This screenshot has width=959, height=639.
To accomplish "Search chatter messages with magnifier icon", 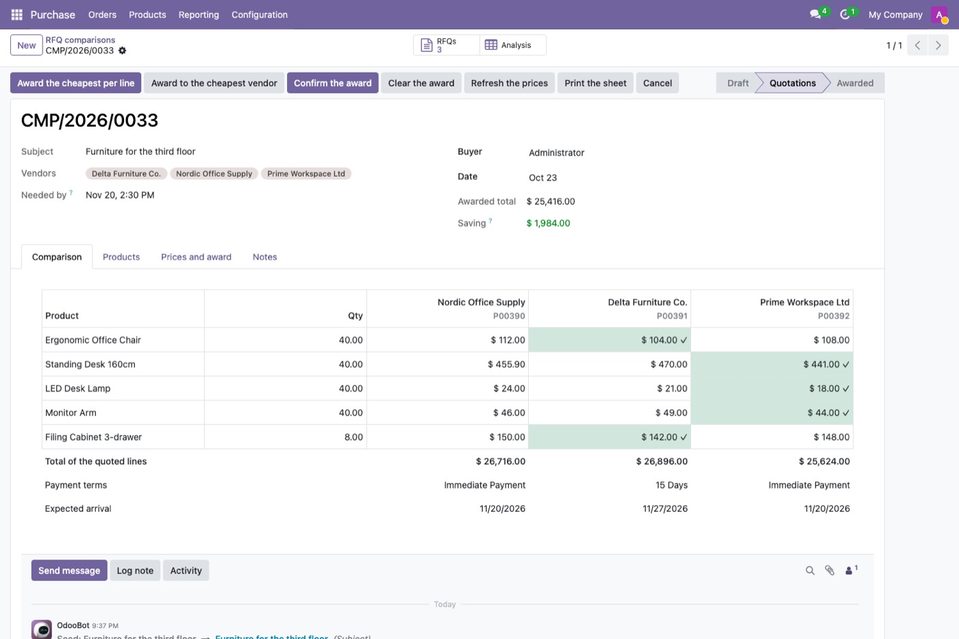I will [810, 571].
